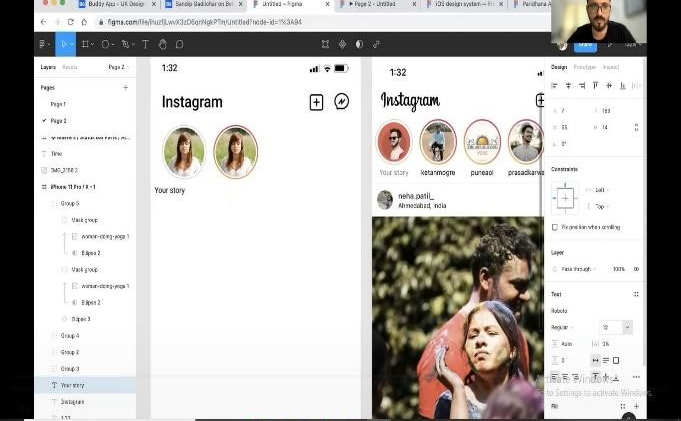The height and width of the screenshot is (421, 681).
Task: Select the Move tool
Action: click(x=64, y=44)
